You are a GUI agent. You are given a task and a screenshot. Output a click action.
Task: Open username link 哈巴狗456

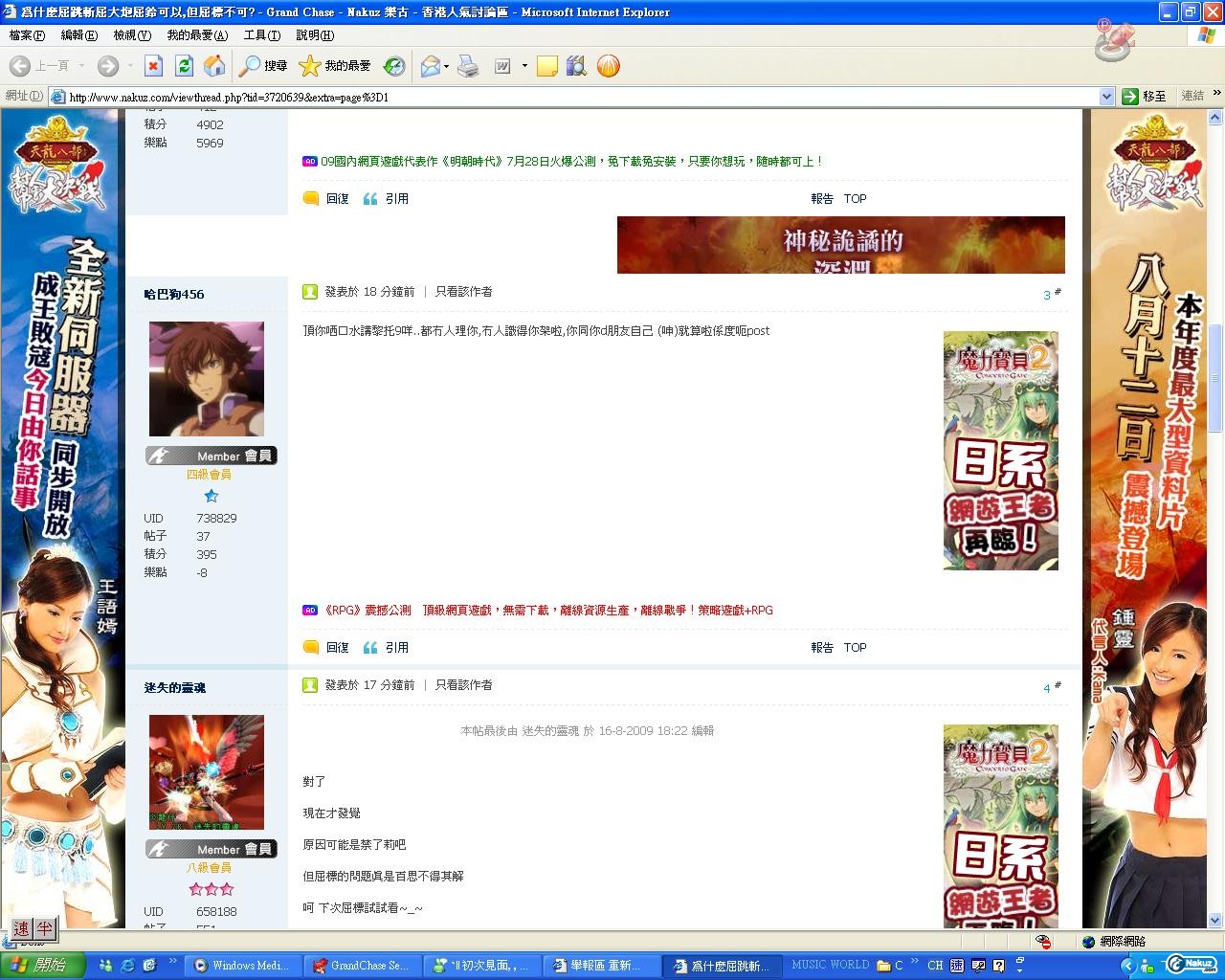click(x=174, y=295)
